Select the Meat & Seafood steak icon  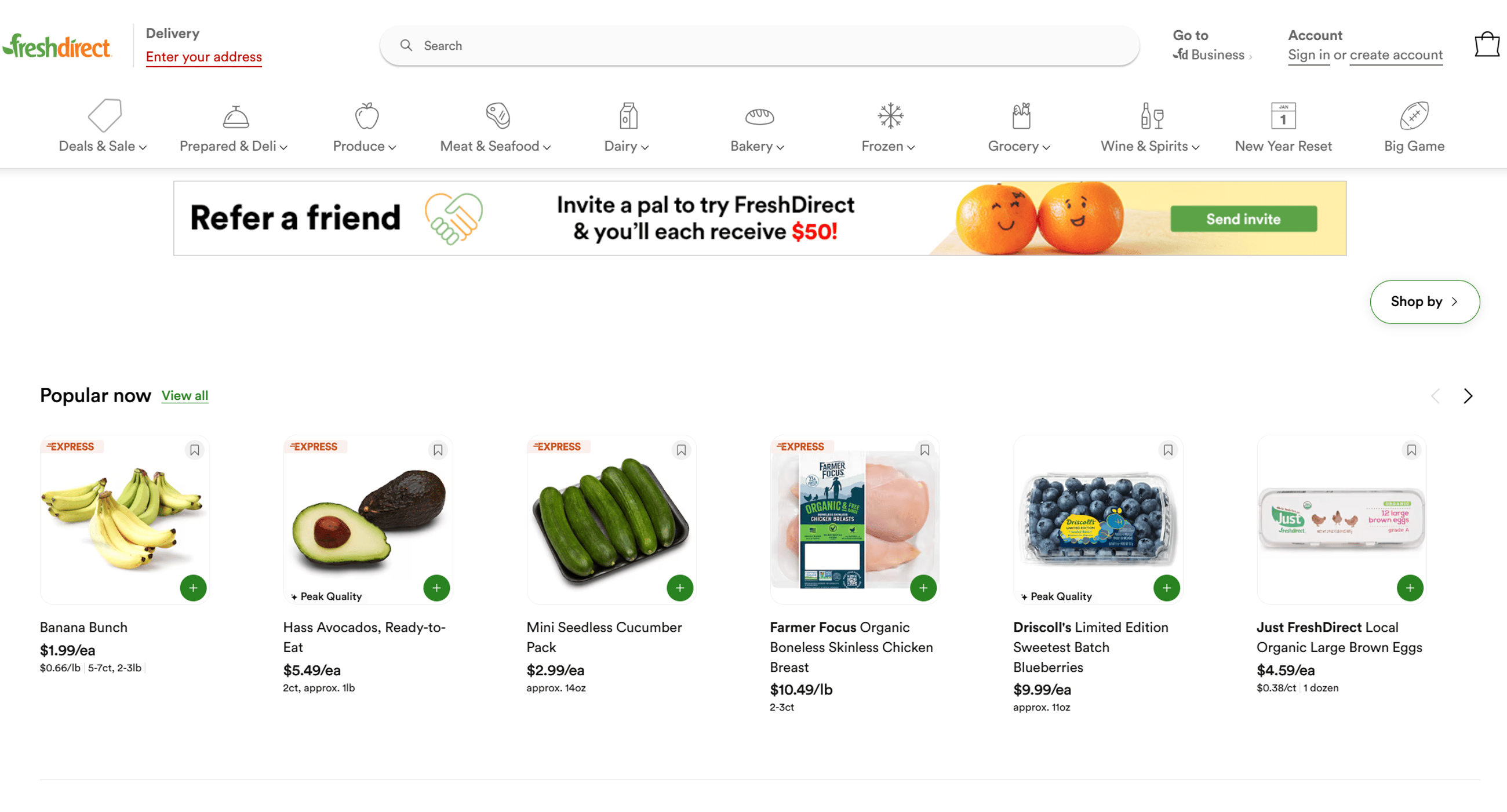click(496, 117)
